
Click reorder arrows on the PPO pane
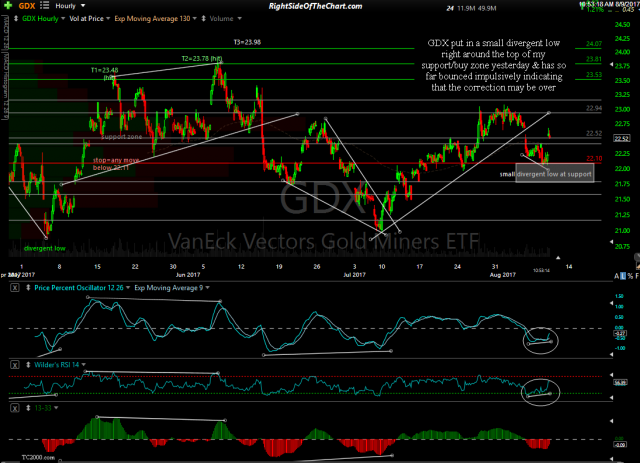tap(28, 287)
